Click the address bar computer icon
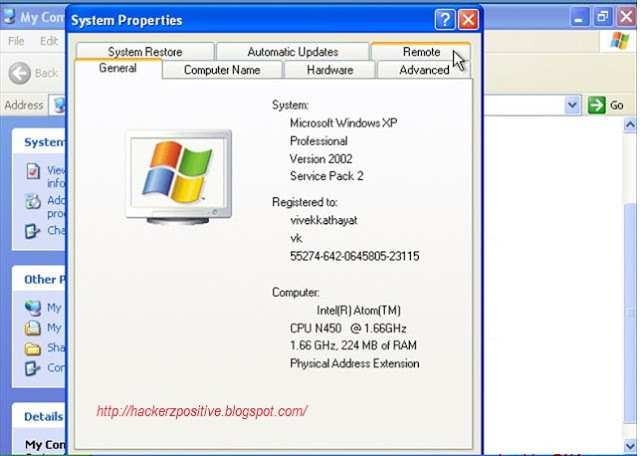 (60, 105)
